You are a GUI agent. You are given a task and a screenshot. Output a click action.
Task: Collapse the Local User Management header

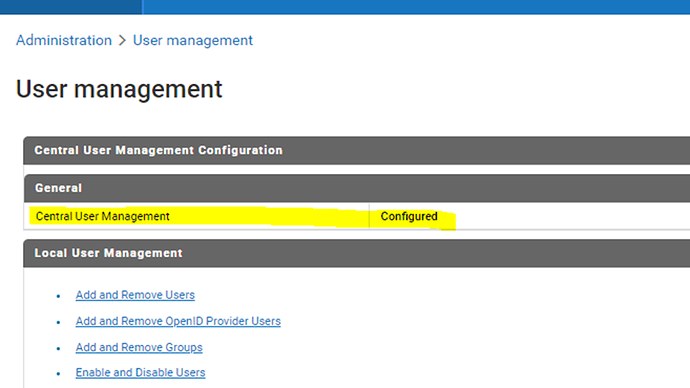pos(356,253)
